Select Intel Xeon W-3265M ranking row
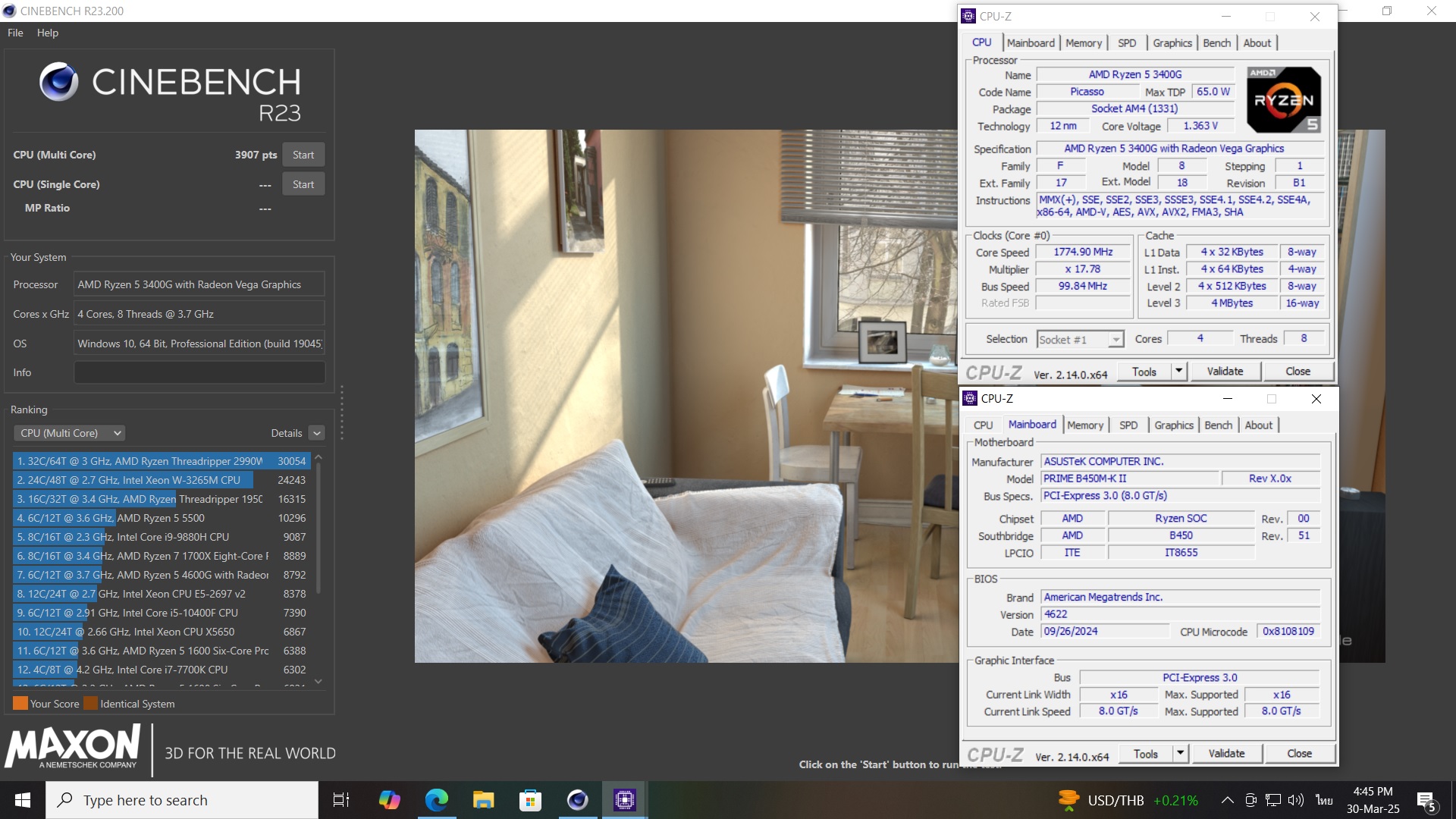Image resolution: width=1456 pixels, height=819 pixels. coord(162,480)
